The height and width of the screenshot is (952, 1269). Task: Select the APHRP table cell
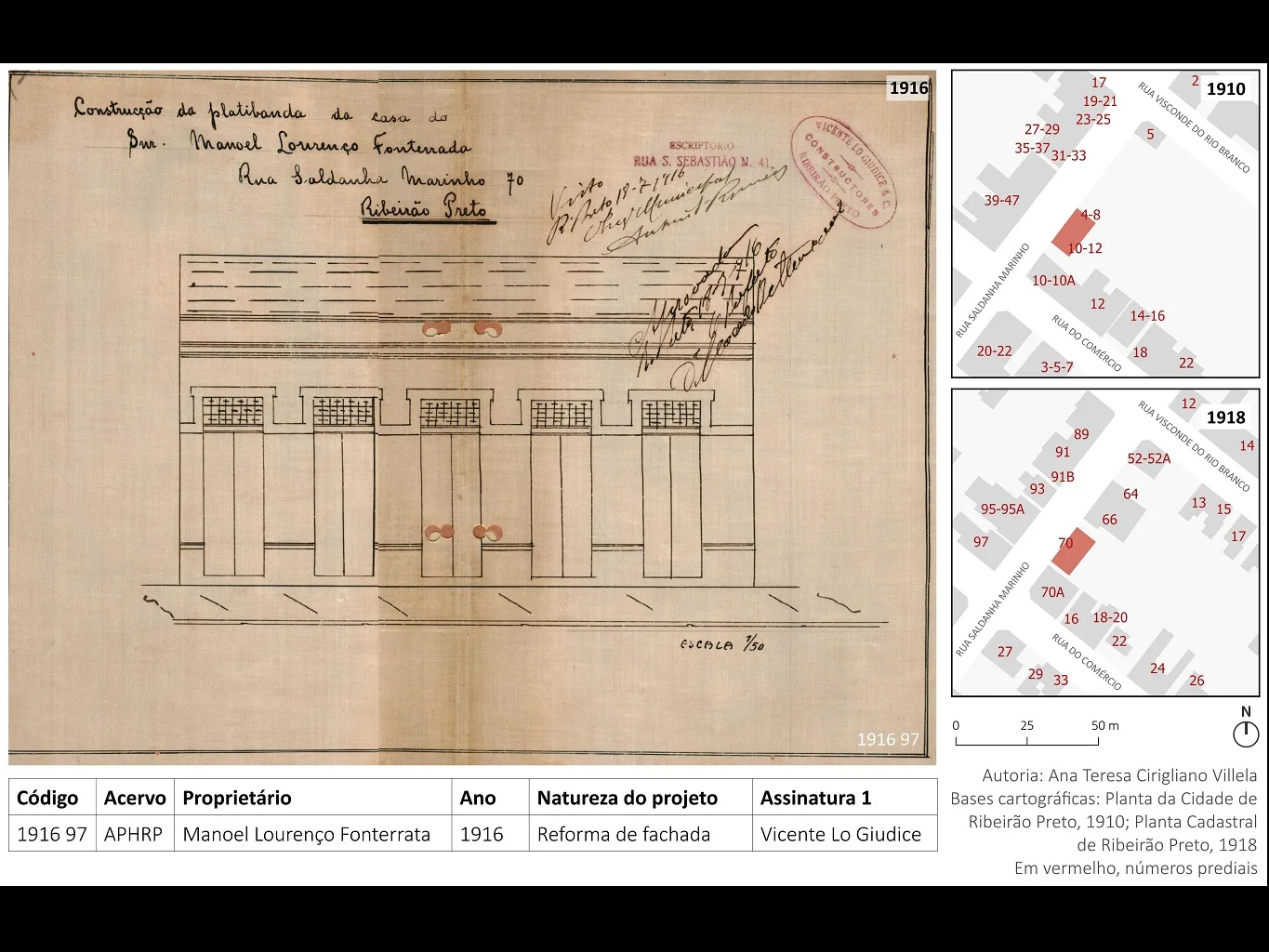coord(133,834)
